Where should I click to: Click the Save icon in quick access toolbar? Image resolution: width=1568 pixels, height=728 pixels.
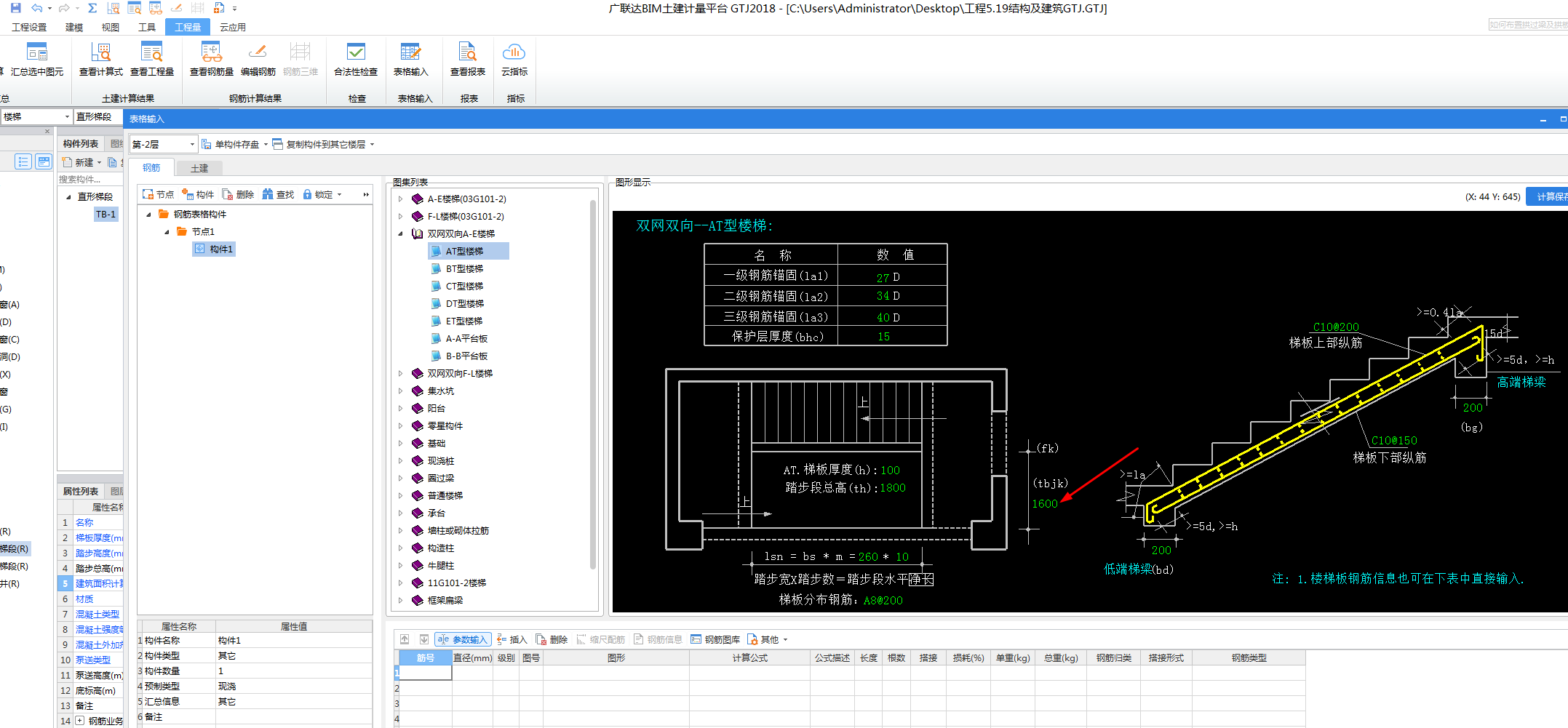tap(15, 8)
